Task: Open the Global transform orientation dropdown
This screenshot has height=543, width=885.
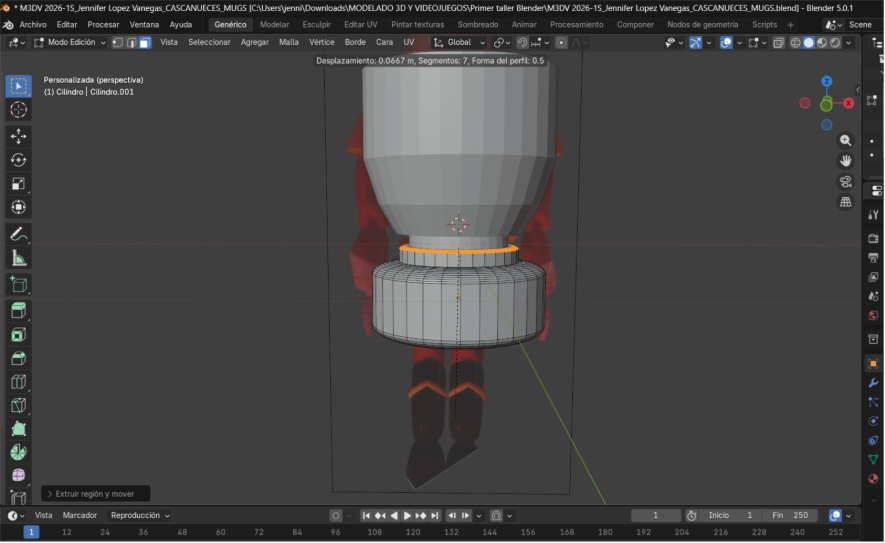Action: click(x=460, y=43)
